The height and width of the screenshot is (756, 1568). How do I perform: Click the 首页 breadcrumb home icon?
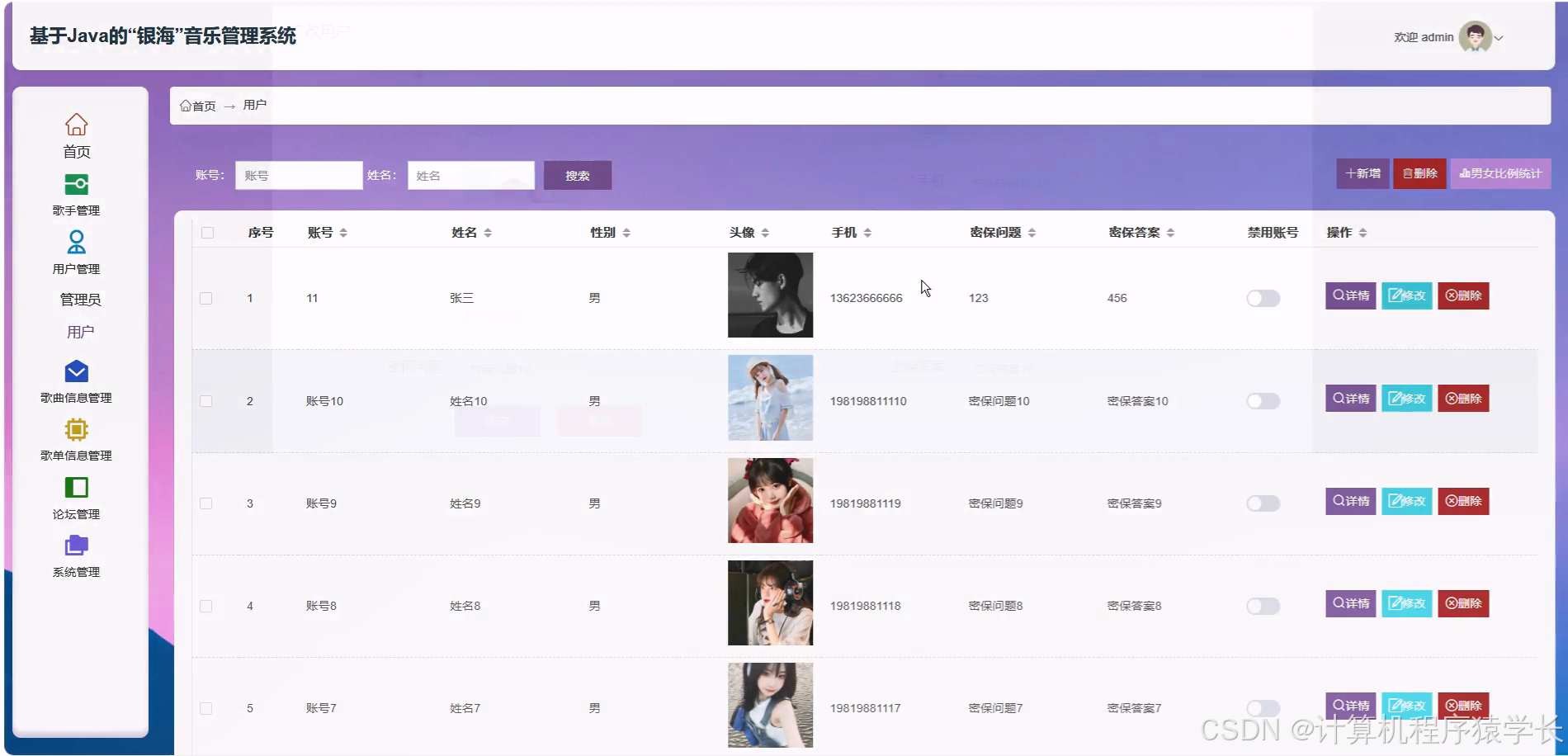[x=187, y=105]
